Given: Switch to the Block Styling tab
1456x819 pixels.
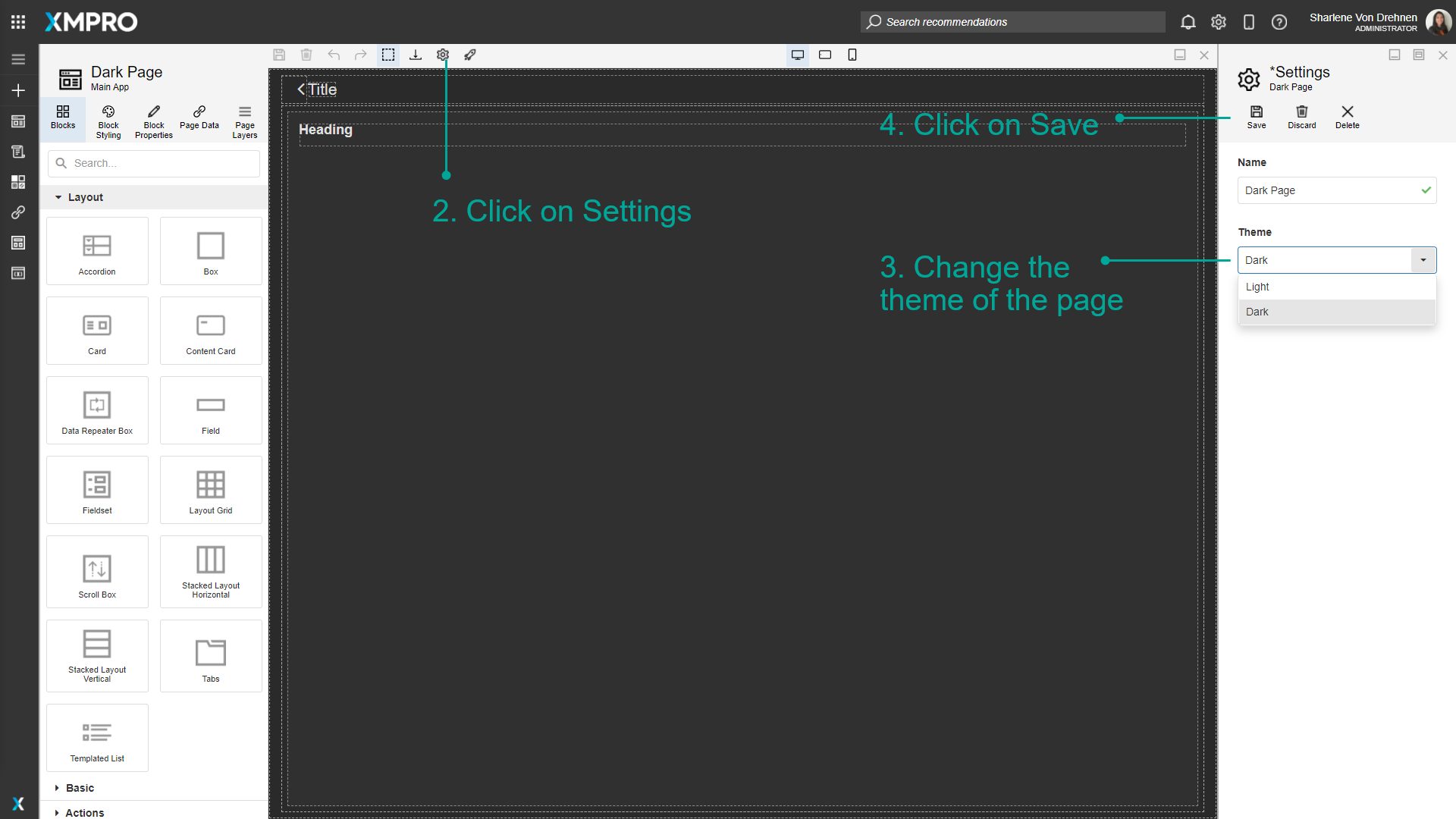Looking at the screenshot, I should (x=108, y=121).
